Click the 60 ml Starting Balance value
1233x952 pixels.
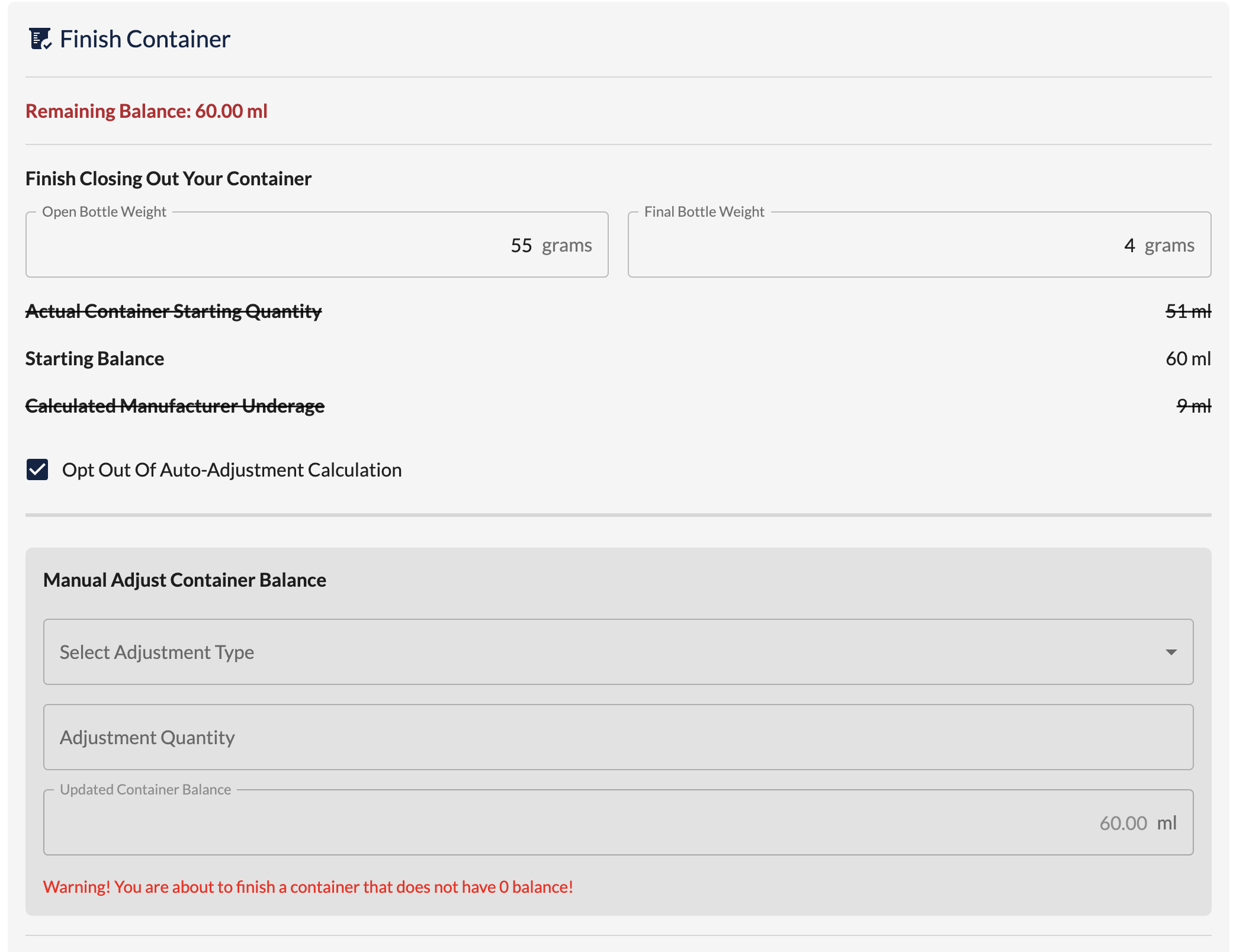coord(1188,358)
